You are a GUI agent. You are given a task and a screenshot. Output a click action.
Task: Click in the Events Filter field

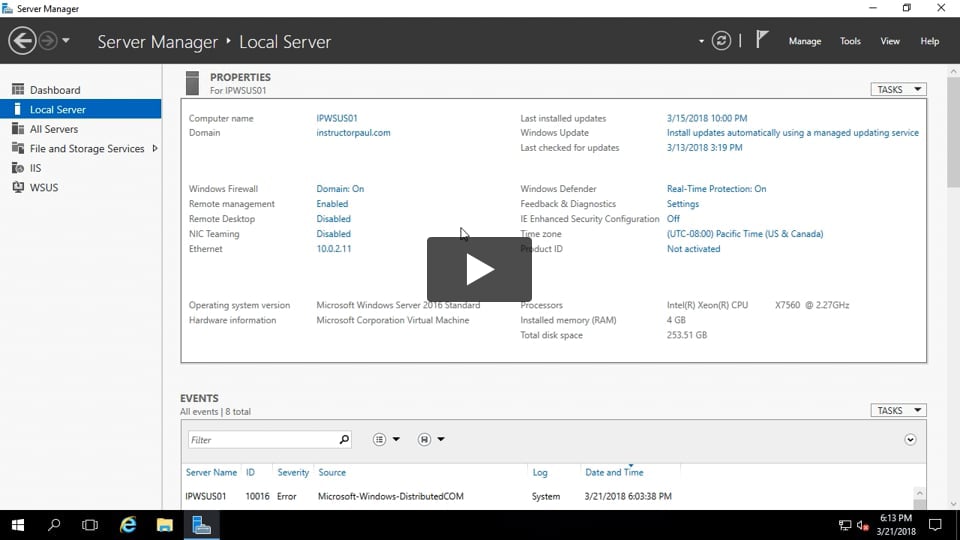(262, 440)
